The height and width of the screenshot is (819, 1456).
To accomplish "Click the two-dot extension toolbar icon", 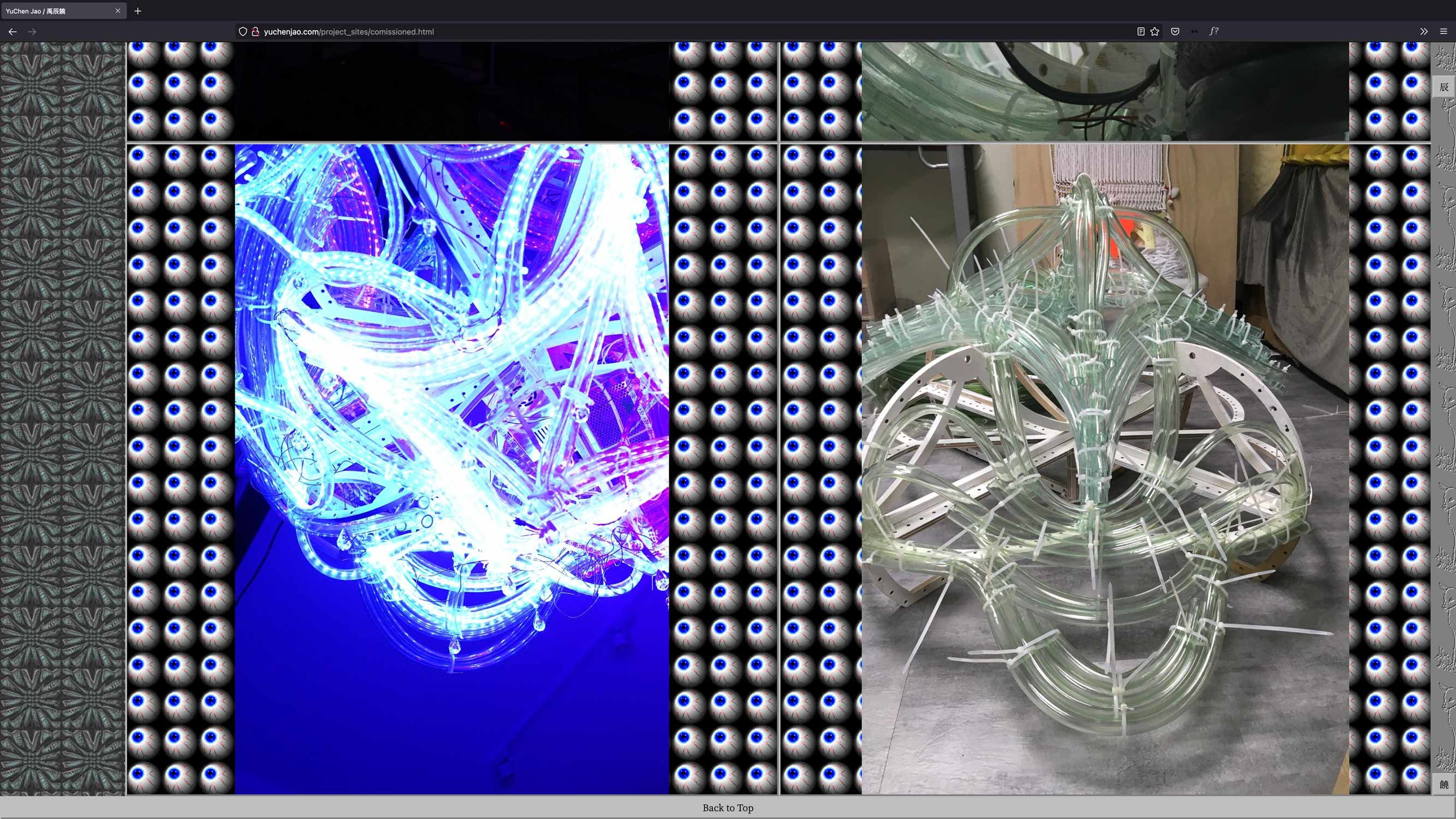I will coord(1194,32).
